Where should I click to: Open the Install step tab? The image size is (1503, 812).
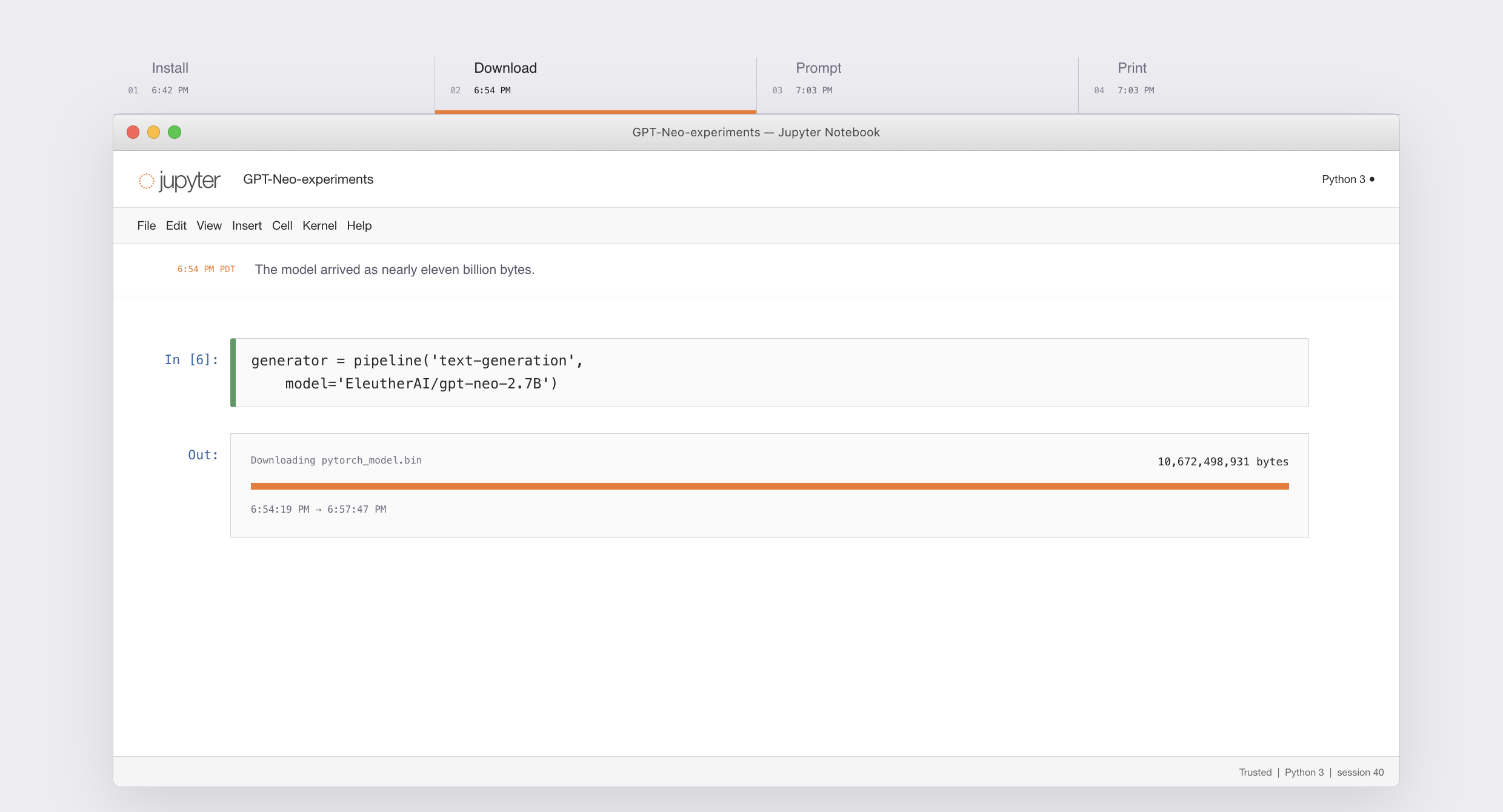pyautogui.click(x=273, y=85)
